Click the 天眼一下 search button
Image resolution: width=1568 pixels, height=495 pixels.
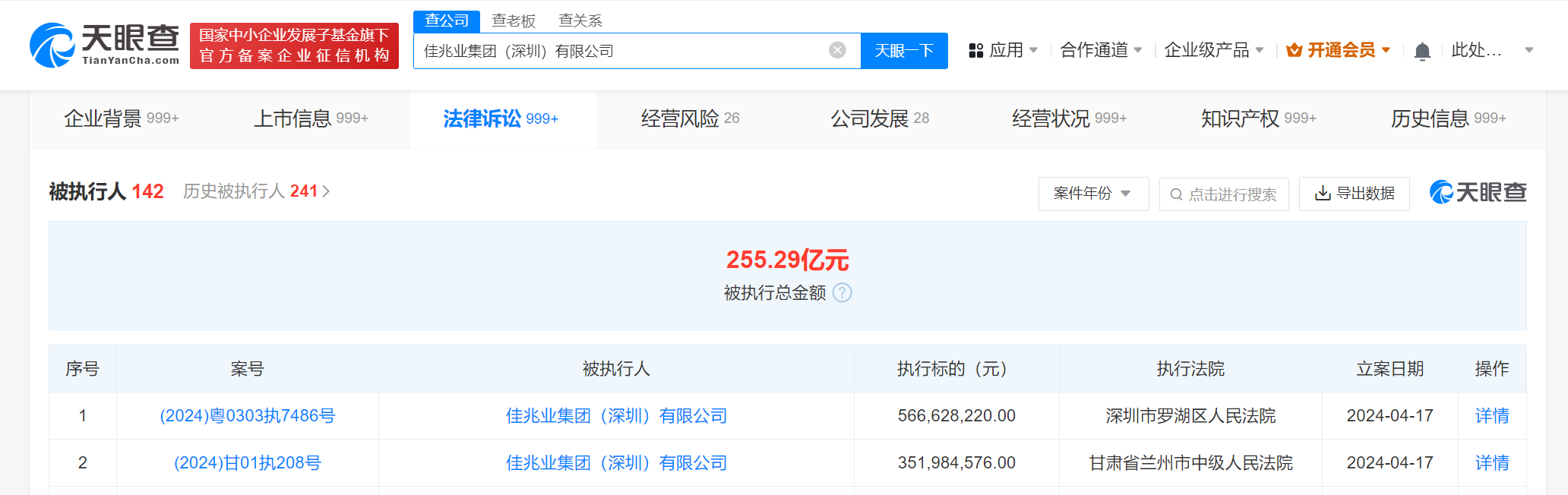[903, 51]
